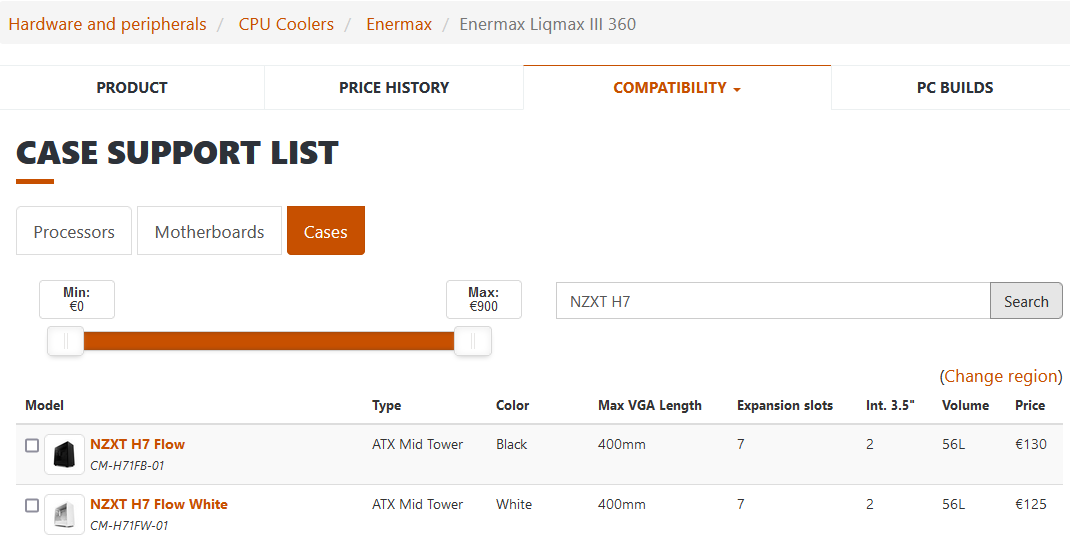Click the Int. 3.5" column header
The image size is (1070, 542).
[x=890, y=405]
